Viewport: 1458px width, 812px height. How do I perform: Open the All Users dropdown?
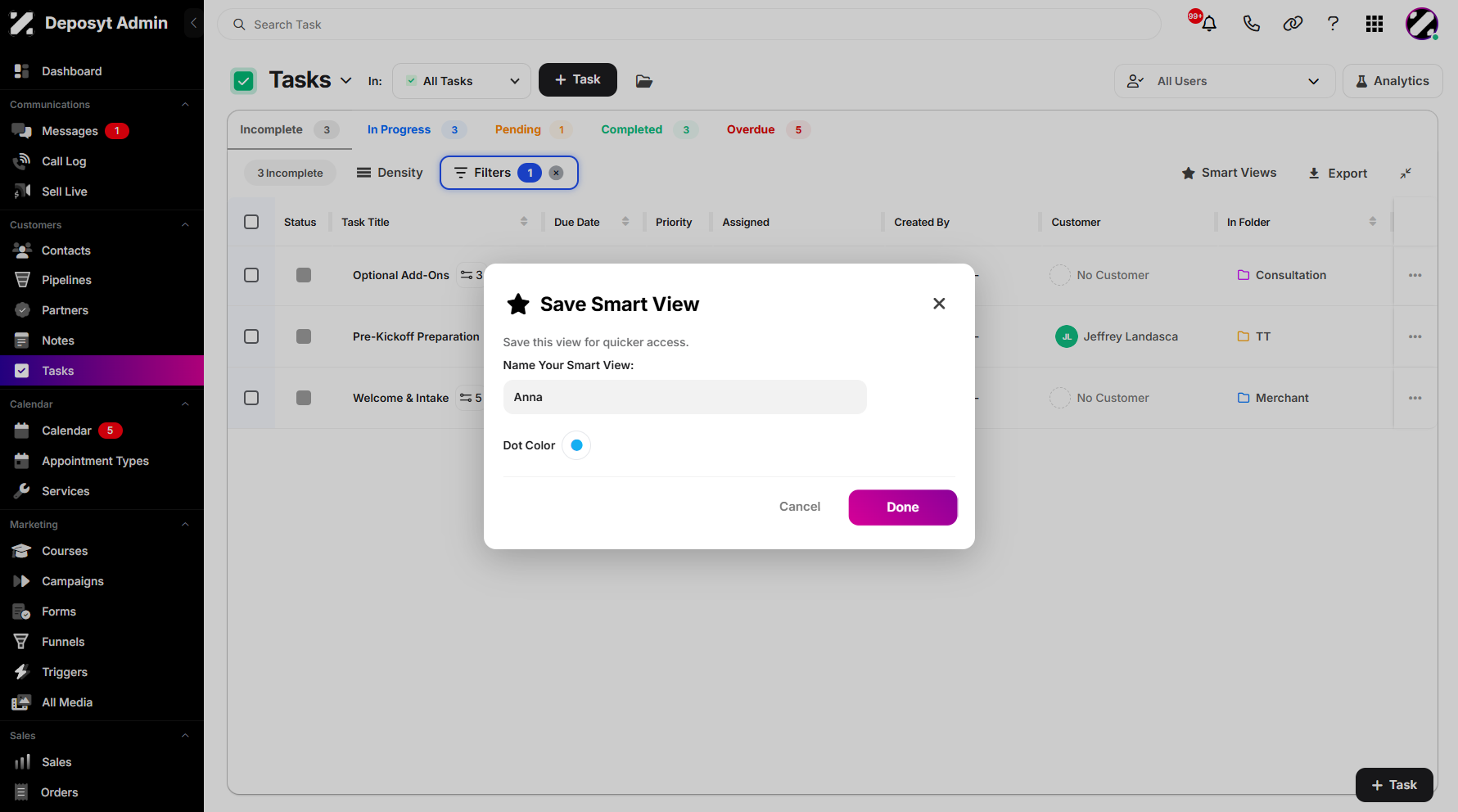[x=1224, y=81]
